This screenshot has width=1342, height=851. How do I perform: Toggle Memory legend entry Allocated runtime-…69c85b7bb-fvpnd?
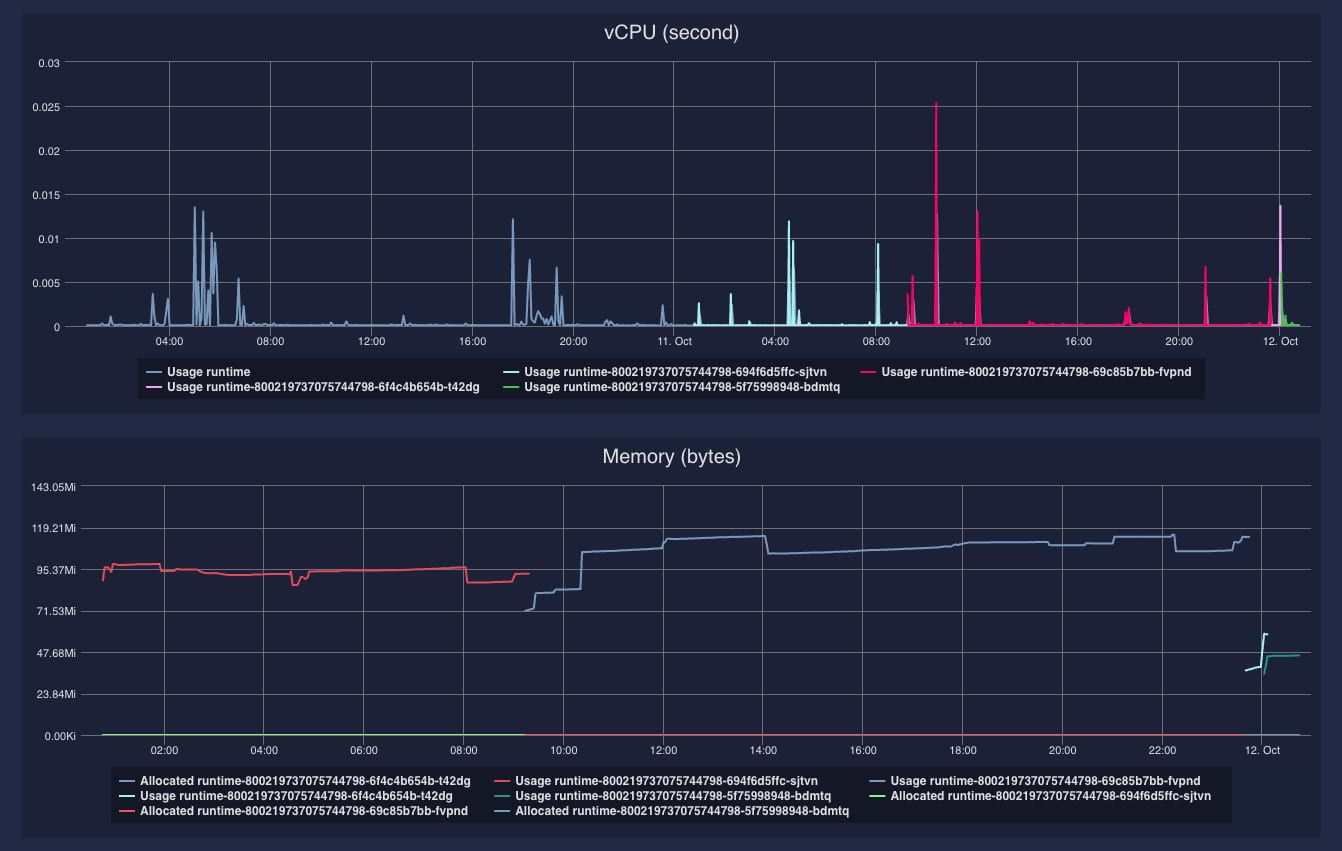point(294,811)
